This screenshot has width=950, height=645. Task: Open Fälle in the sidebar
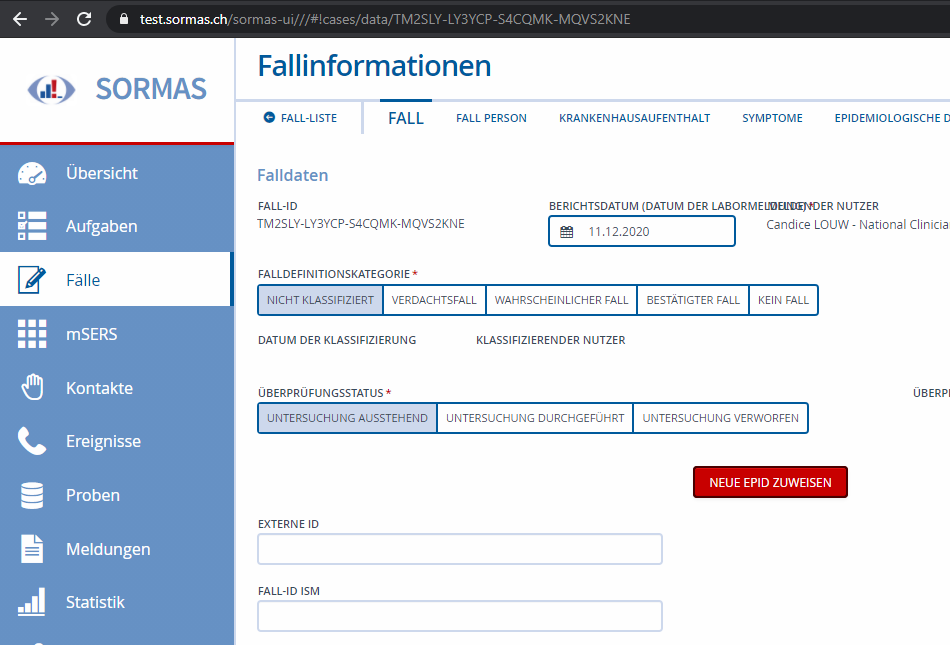click(116, 280)
